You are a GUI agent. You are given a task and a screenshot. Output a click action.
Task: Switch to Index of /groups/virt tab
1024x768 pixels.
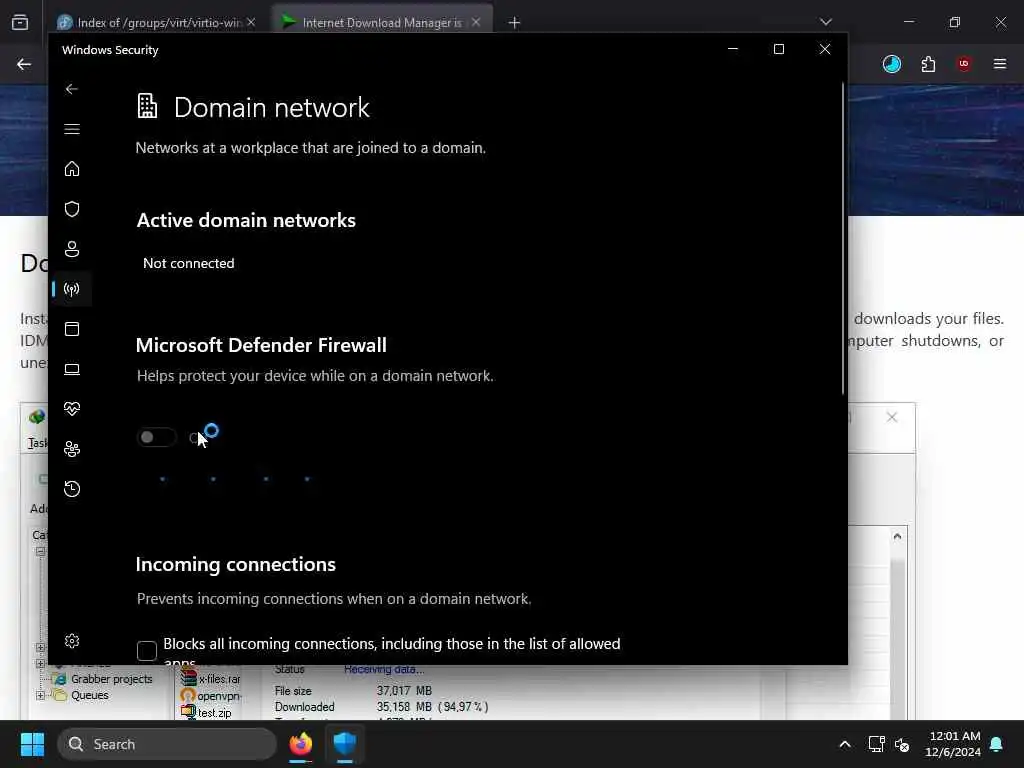[x=150, y=22]
